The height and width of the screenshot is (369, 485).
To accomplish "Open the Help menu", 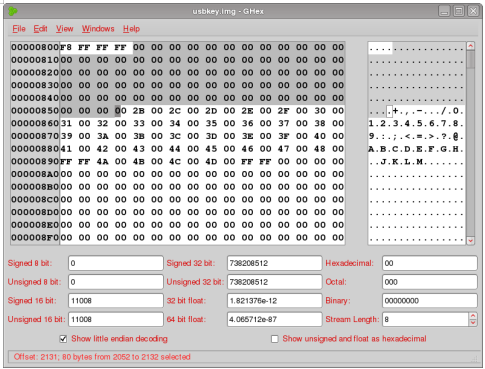I will 131,29.
